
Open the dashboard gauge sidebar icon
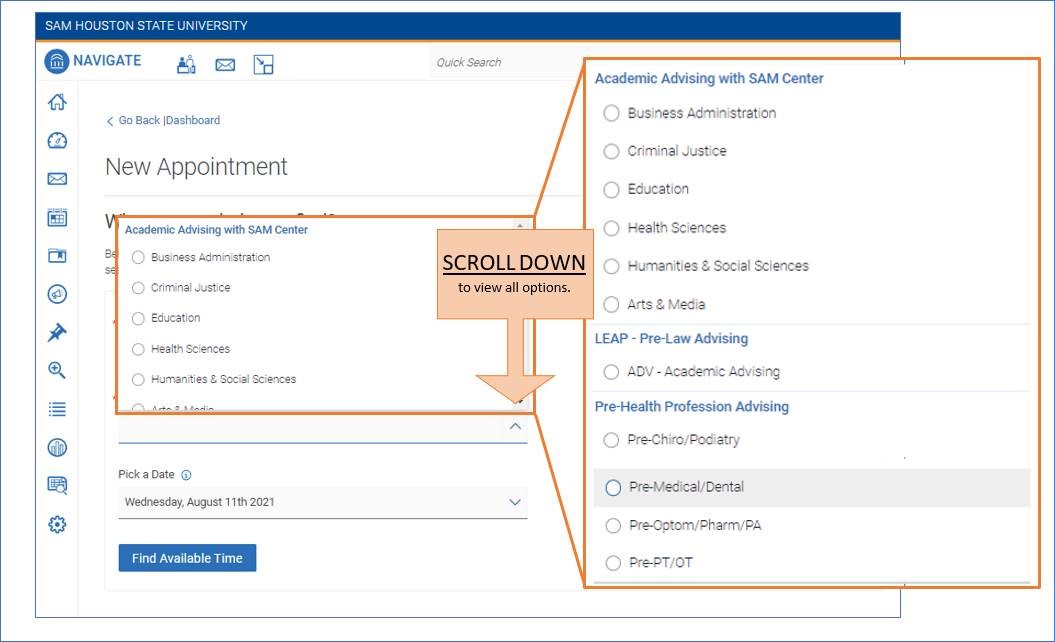pyautogui.click(x=57, y=141)
